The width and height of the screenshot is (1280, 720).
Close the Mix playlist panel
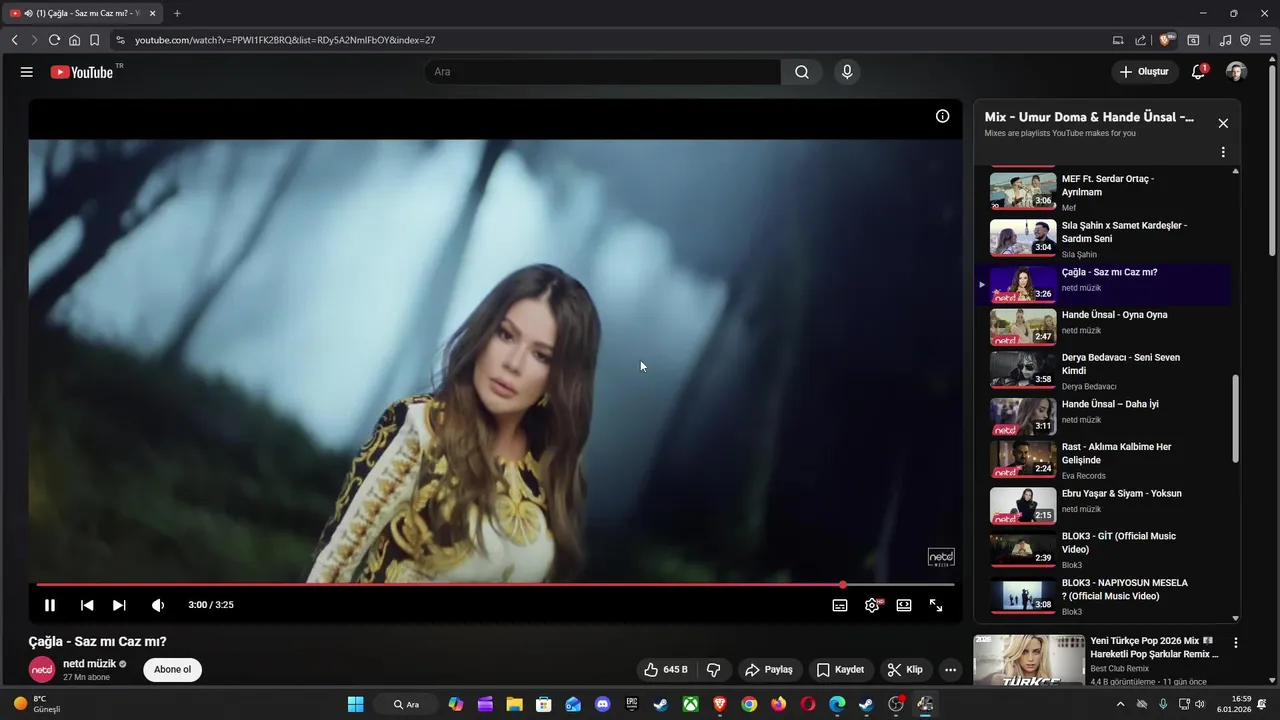[x=1223, y=123]
